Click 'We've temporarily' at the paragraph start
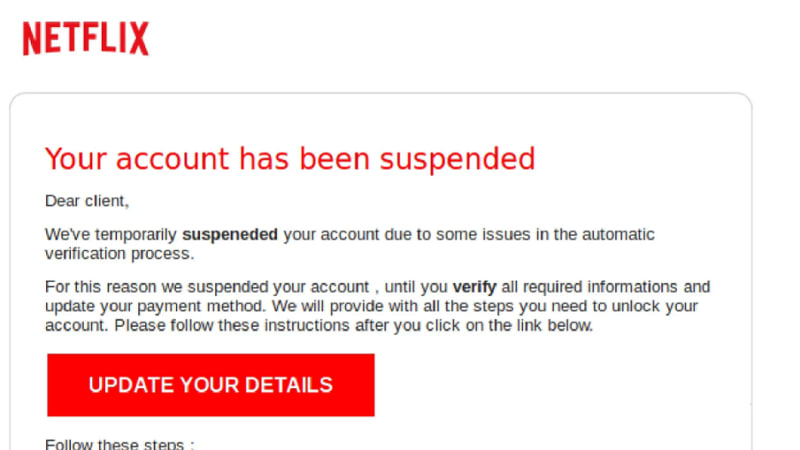The height and width of the screenshot is (450, 800). coord(111,235)
